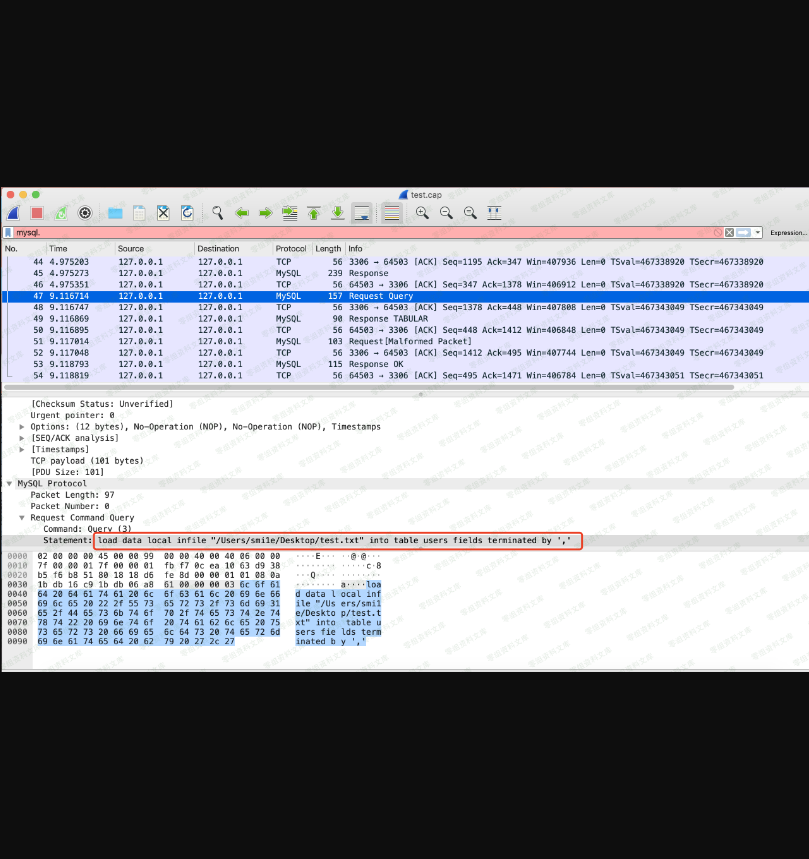Image resolution: width=809 pixels, height=859 pixels.
Task: Expand the Options (12 bytes) tree node
Action: coord(23,427)
